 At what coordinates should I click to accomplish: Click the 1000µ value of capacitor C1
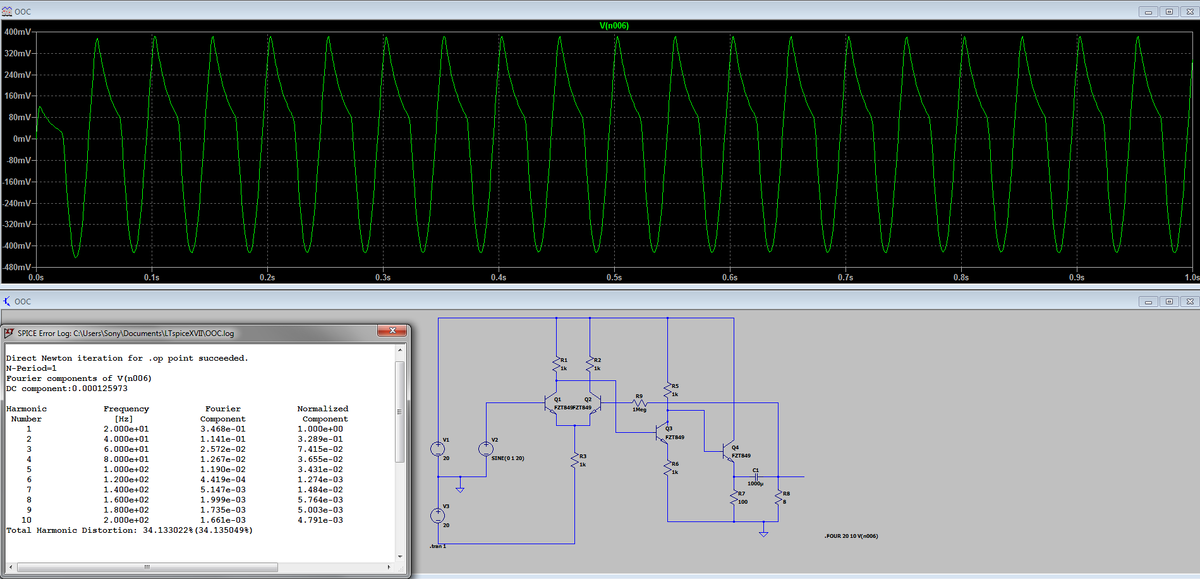pos(757,484)
